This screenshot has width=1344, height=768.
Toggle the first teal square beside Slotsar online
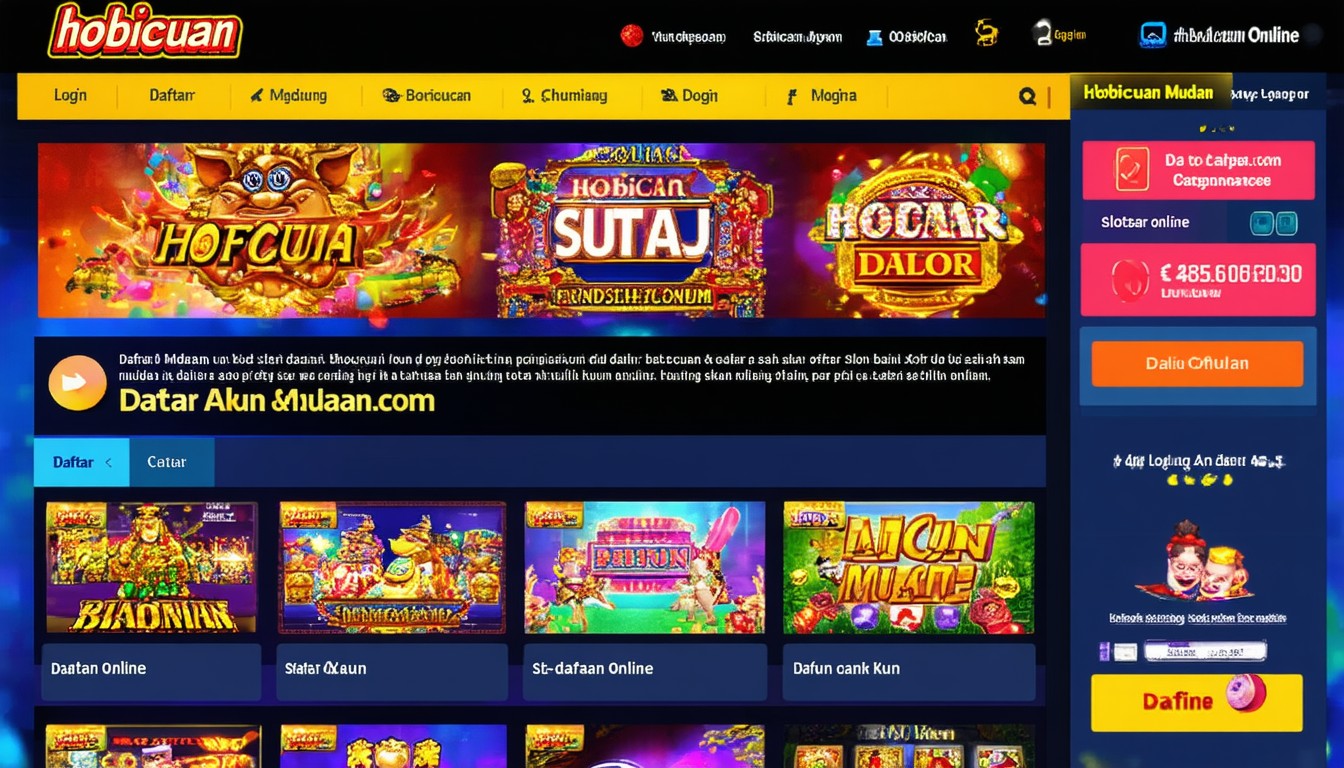[x=1262, y=223]
